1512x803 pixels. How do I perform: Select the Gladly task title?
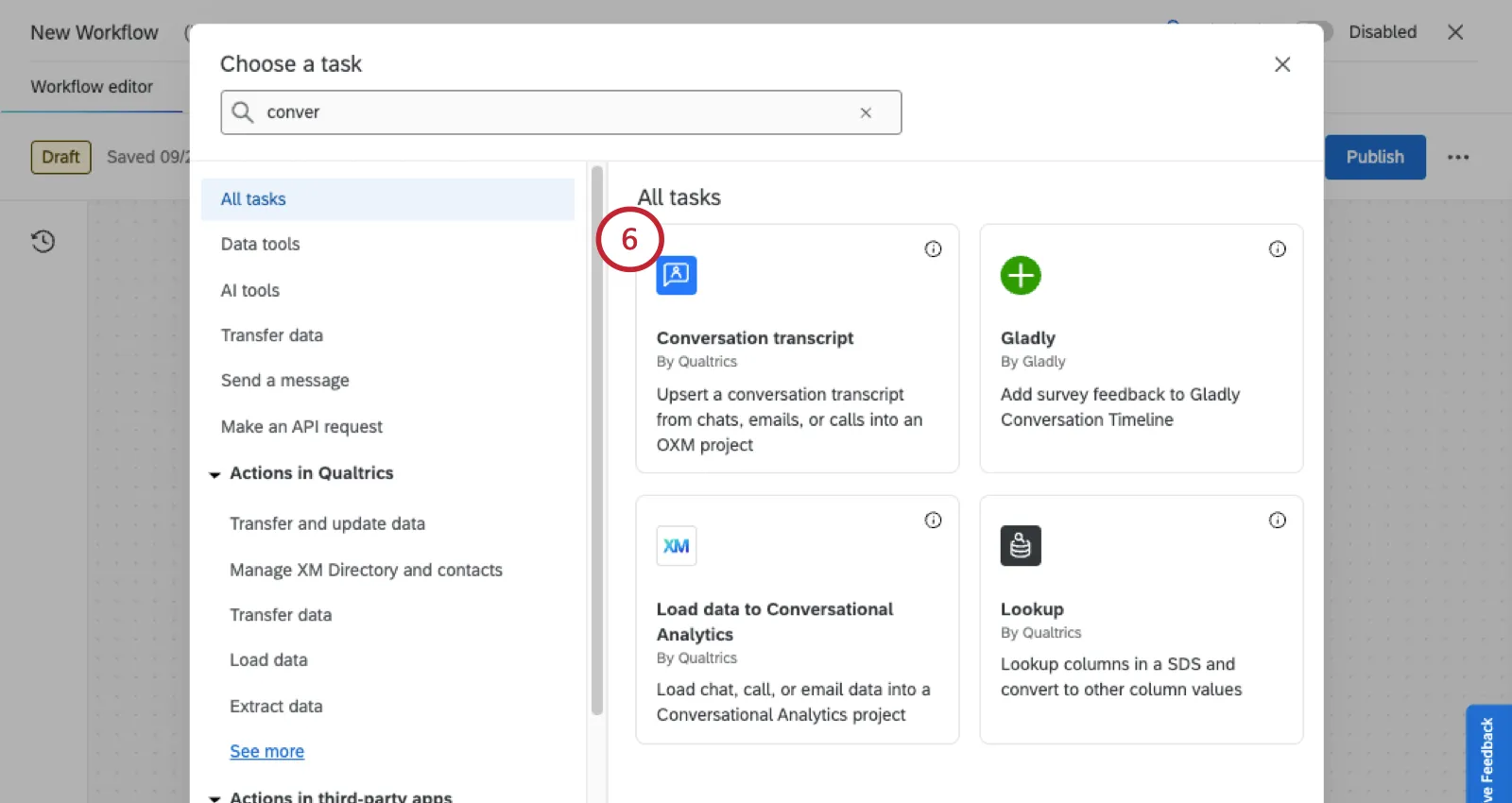(1028, 338)
